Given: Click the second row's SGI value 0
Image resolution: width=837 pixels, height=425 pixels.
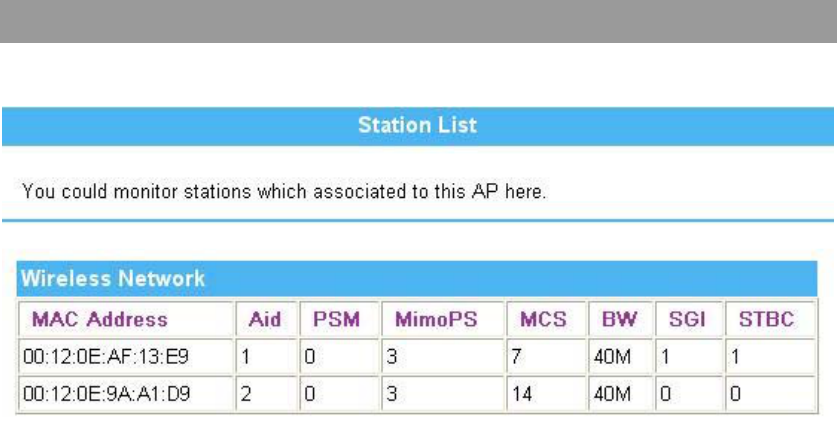Looking at the screenshot, I should pyautogui.click(x=689, y=393).
